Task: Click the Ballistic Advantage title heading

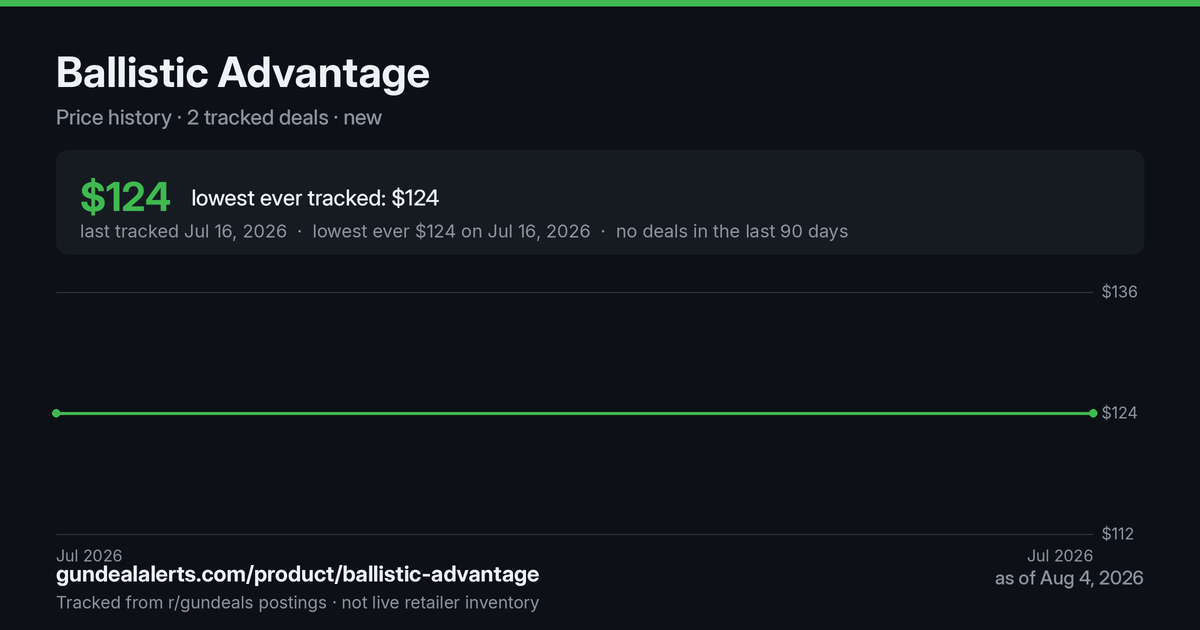Action: click(243, 73)
